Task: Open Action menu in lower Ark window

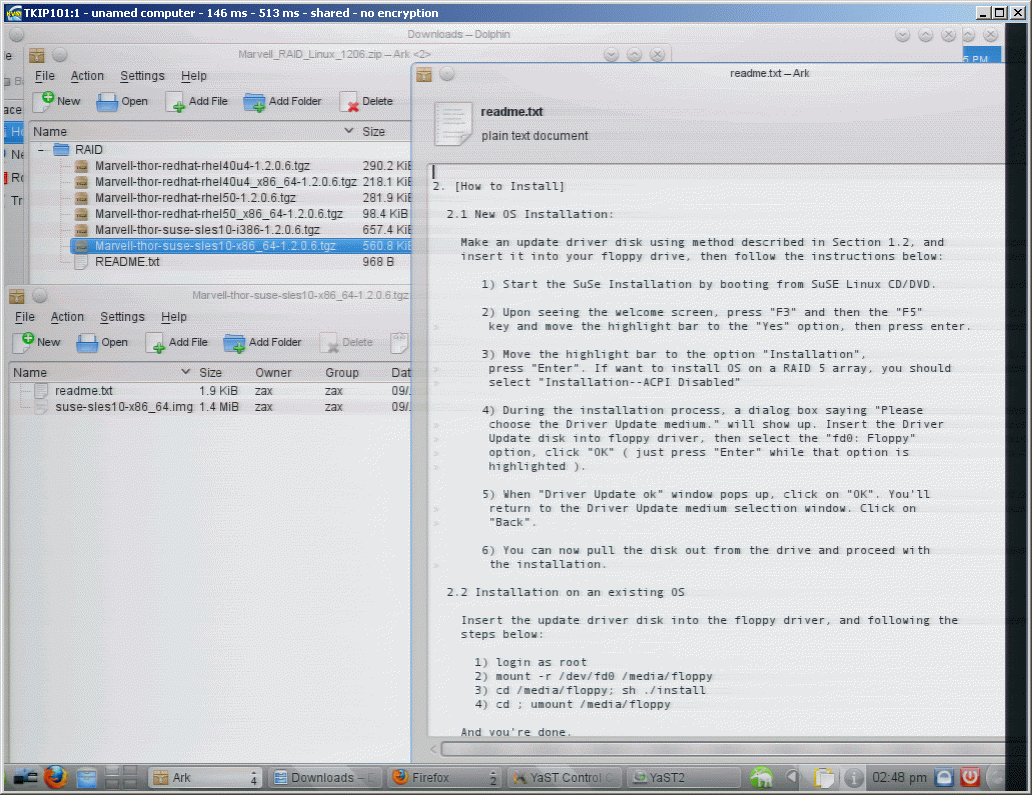Action: point(67,317)
